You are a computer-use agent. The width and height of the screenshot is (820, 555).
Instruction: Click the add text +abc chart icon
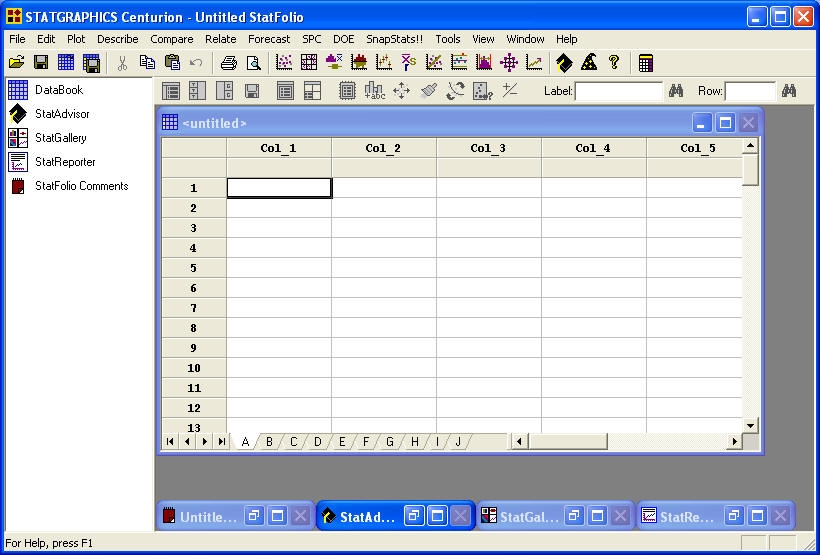click(374, 90)
